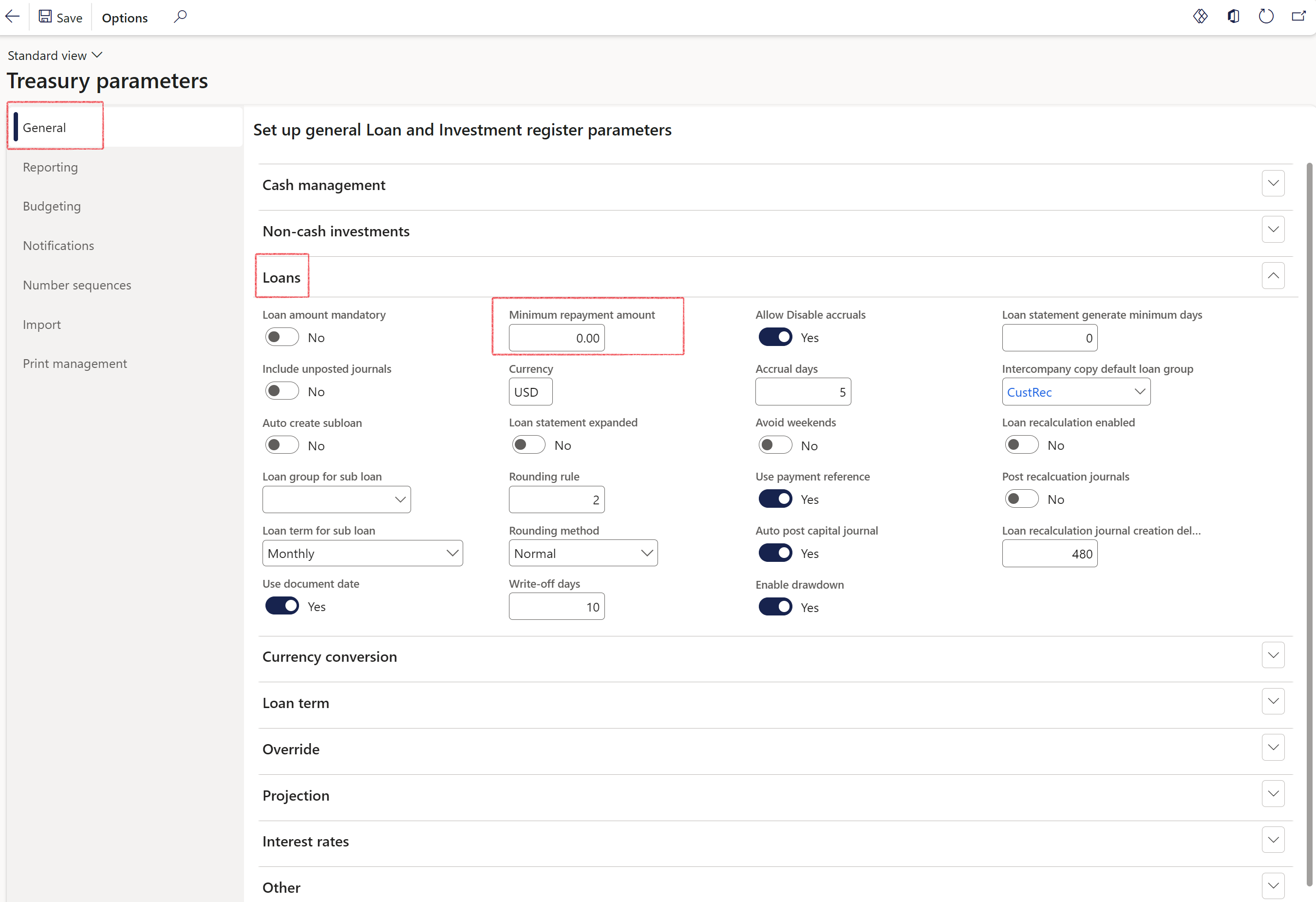The height and width of the screenshot is (902, 1316).
Task: Toggle Avoid weekends switch
Action: tap(775, 445)
